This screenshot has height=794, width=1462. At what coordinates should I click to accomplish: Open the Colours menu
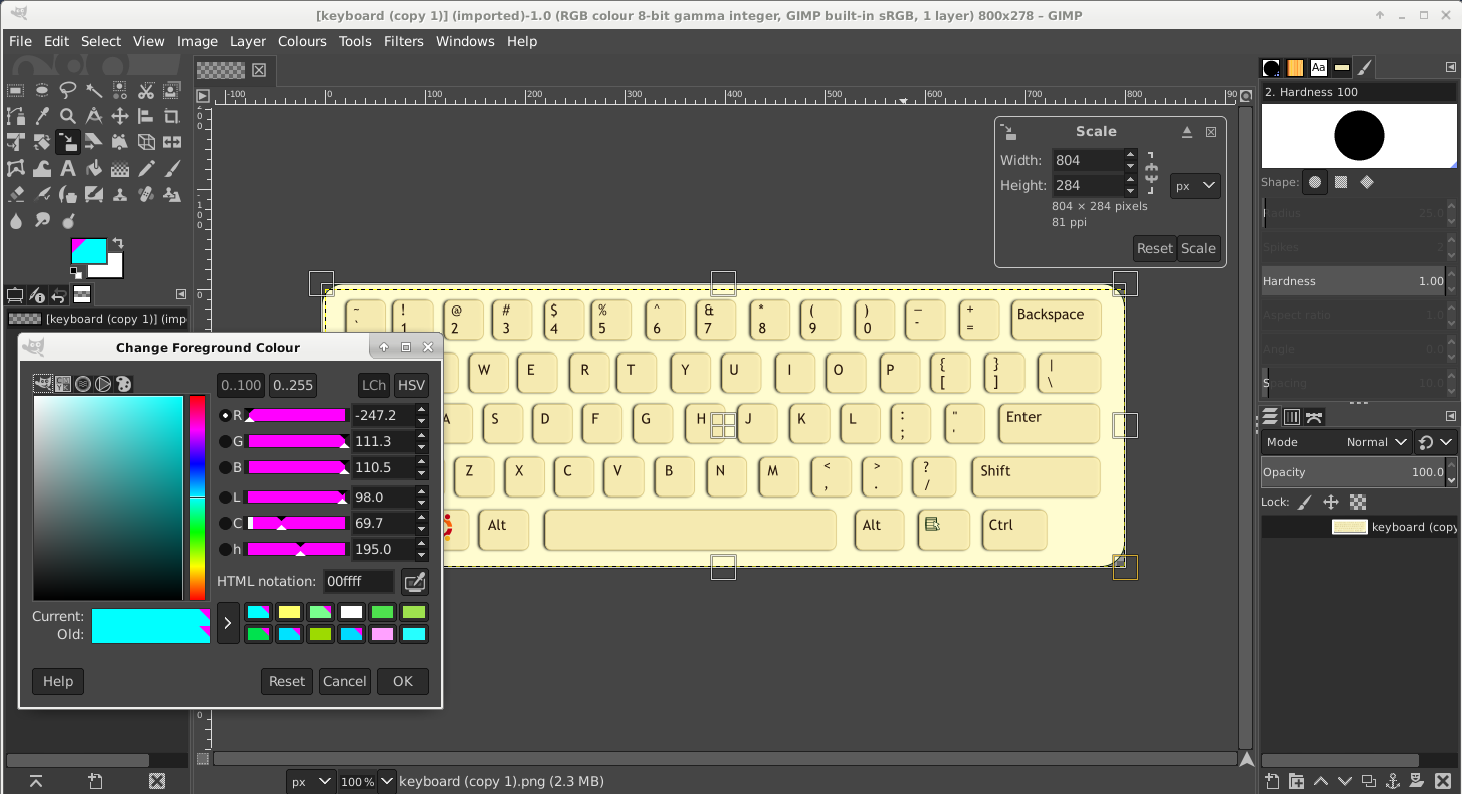click(x=302, y=41)
